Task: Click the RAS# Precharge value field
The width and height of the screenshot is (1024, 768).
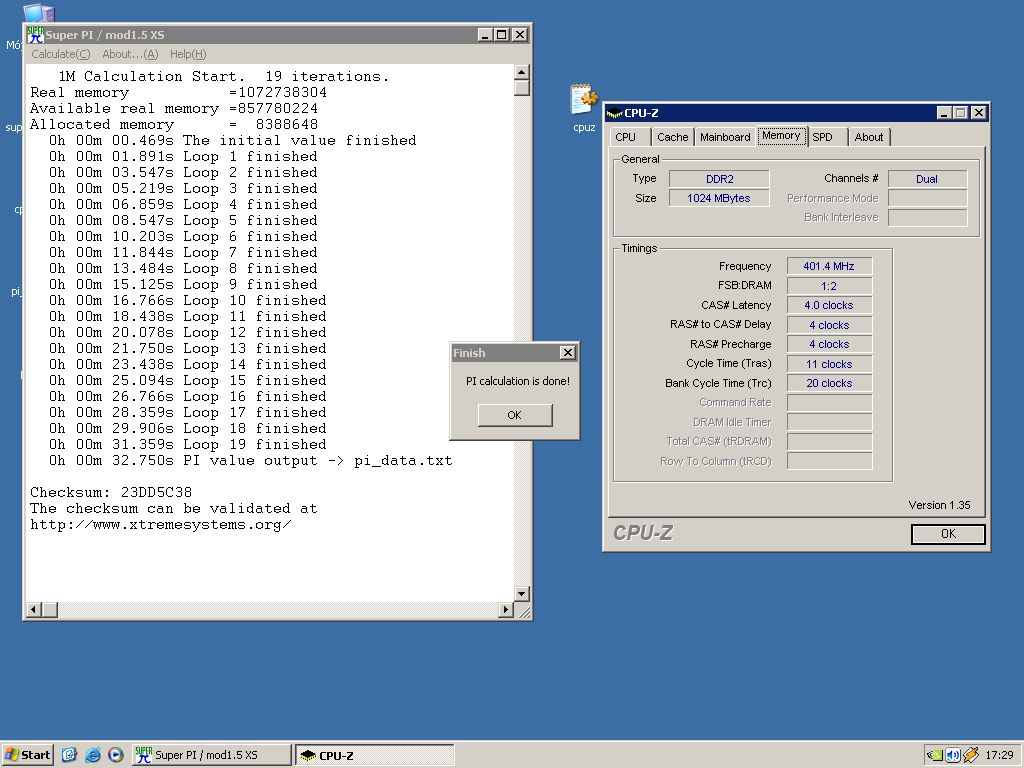Action: [x=829, y=344]
